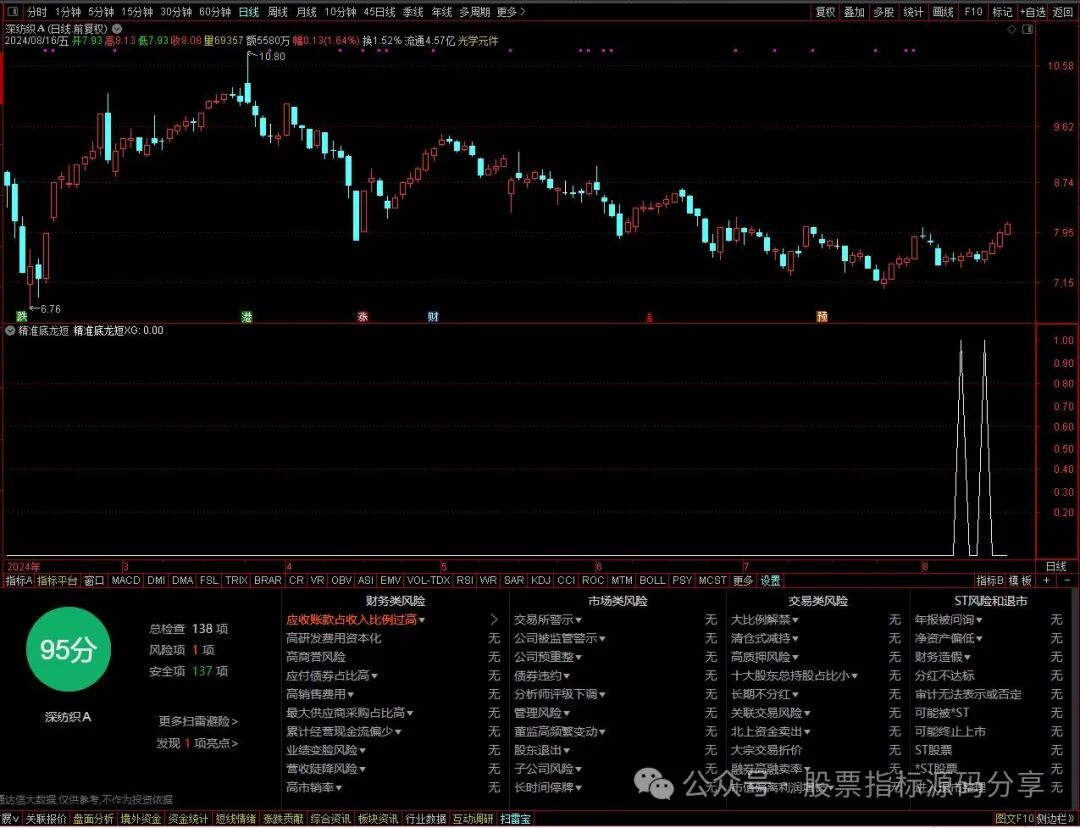Expand 更多 indicators list on the indicator bar
The image size is (1080, 828).
742,581
